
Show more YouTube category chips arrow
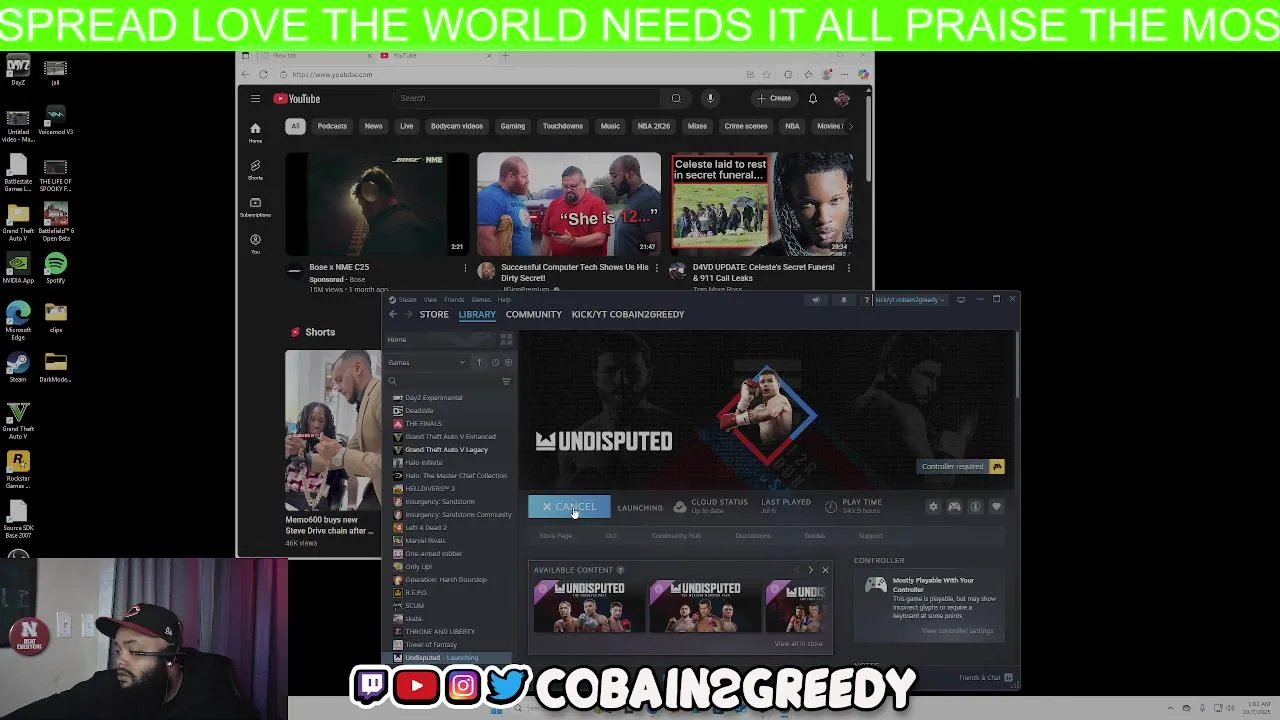coord(850,126)
